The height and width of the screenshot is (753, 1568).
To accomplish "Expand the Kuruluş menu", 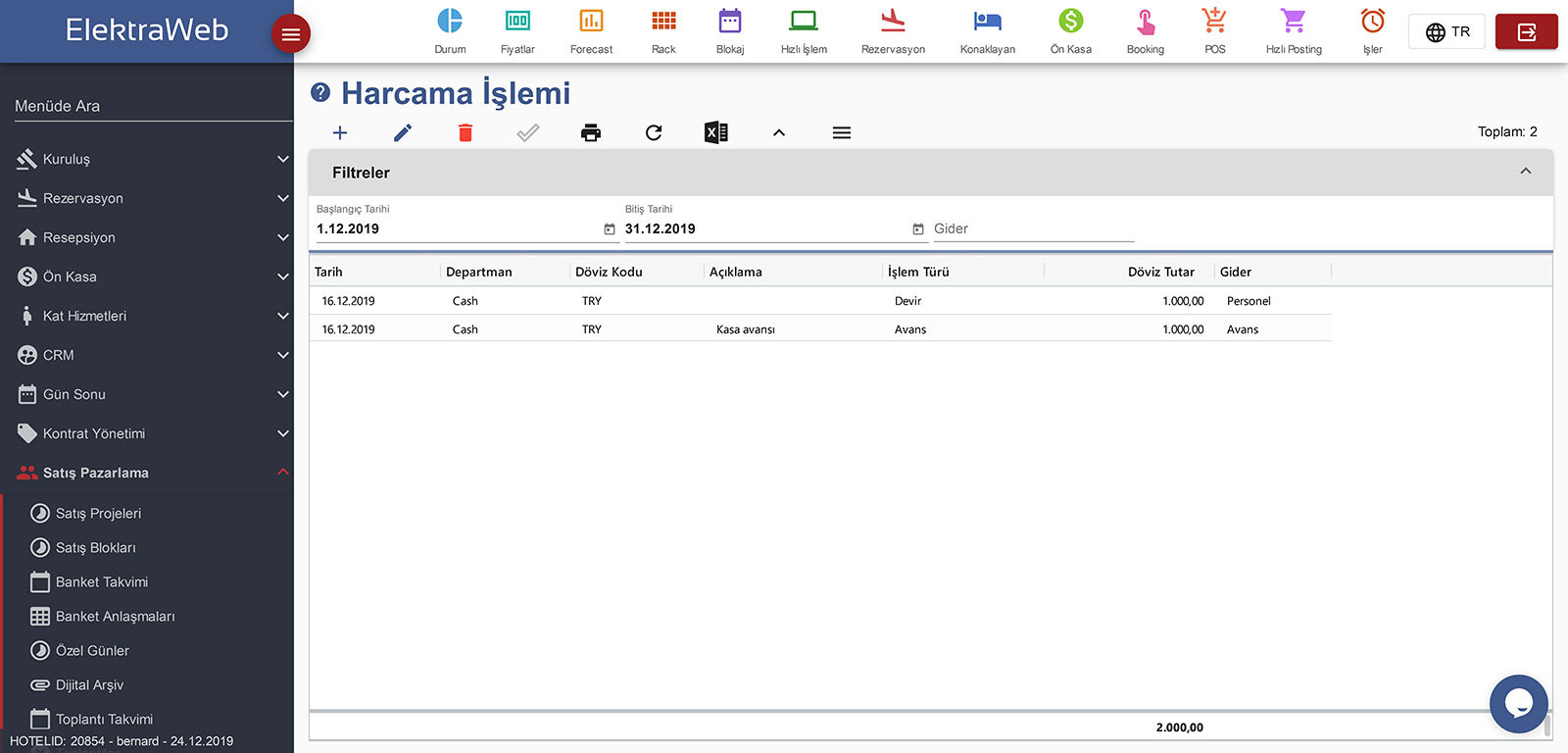I will (x=147, y=159).
